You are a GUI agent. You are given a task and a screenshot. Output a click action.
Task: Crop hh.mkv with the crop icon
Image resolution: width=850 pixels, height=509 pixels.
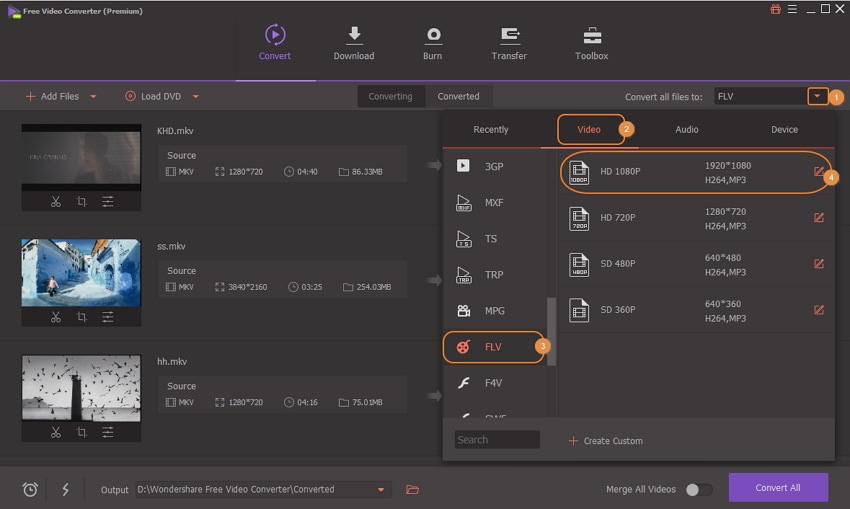[81, 433]
